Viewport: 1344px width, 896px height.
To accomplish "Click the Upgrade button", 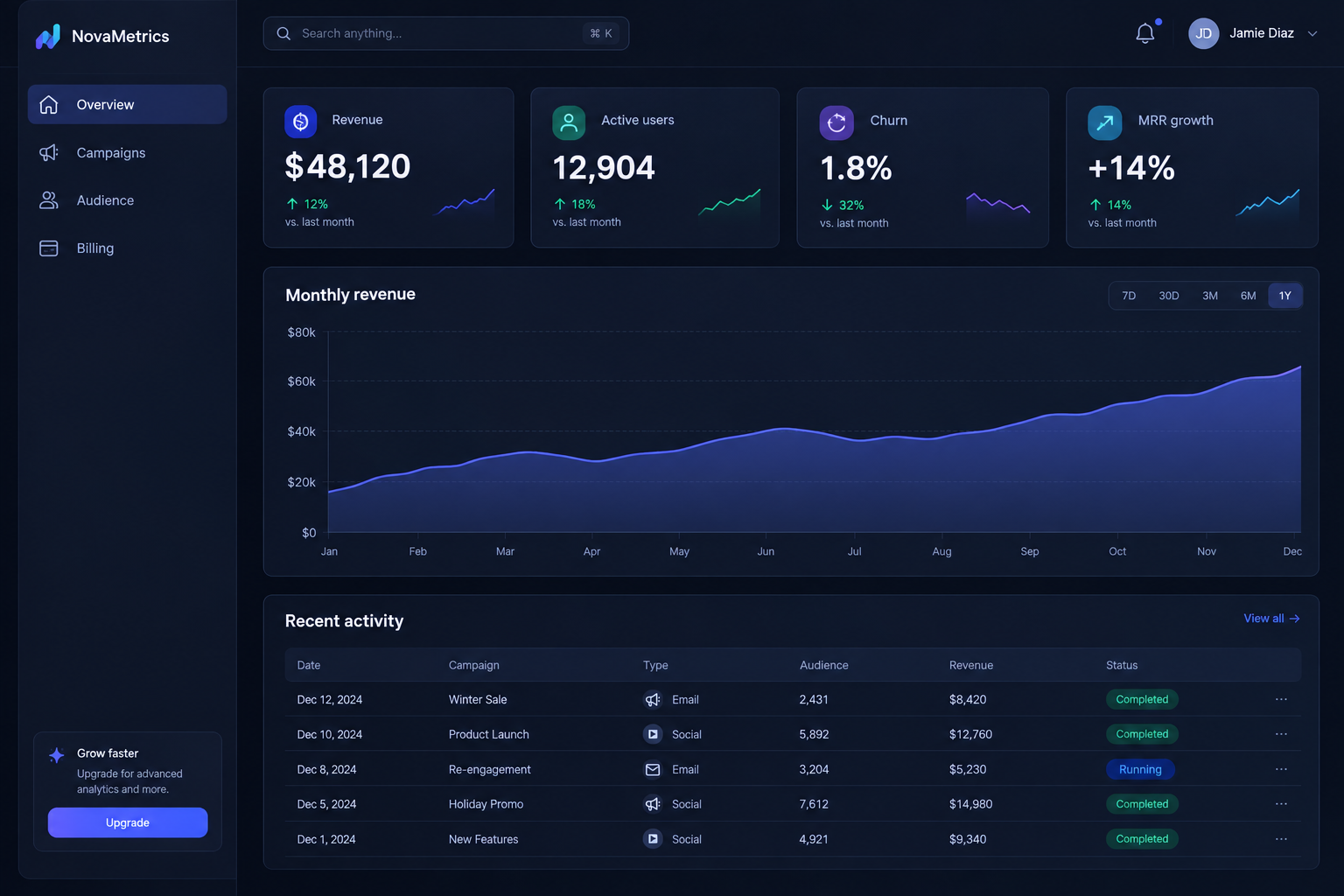I will coord(128,822).
